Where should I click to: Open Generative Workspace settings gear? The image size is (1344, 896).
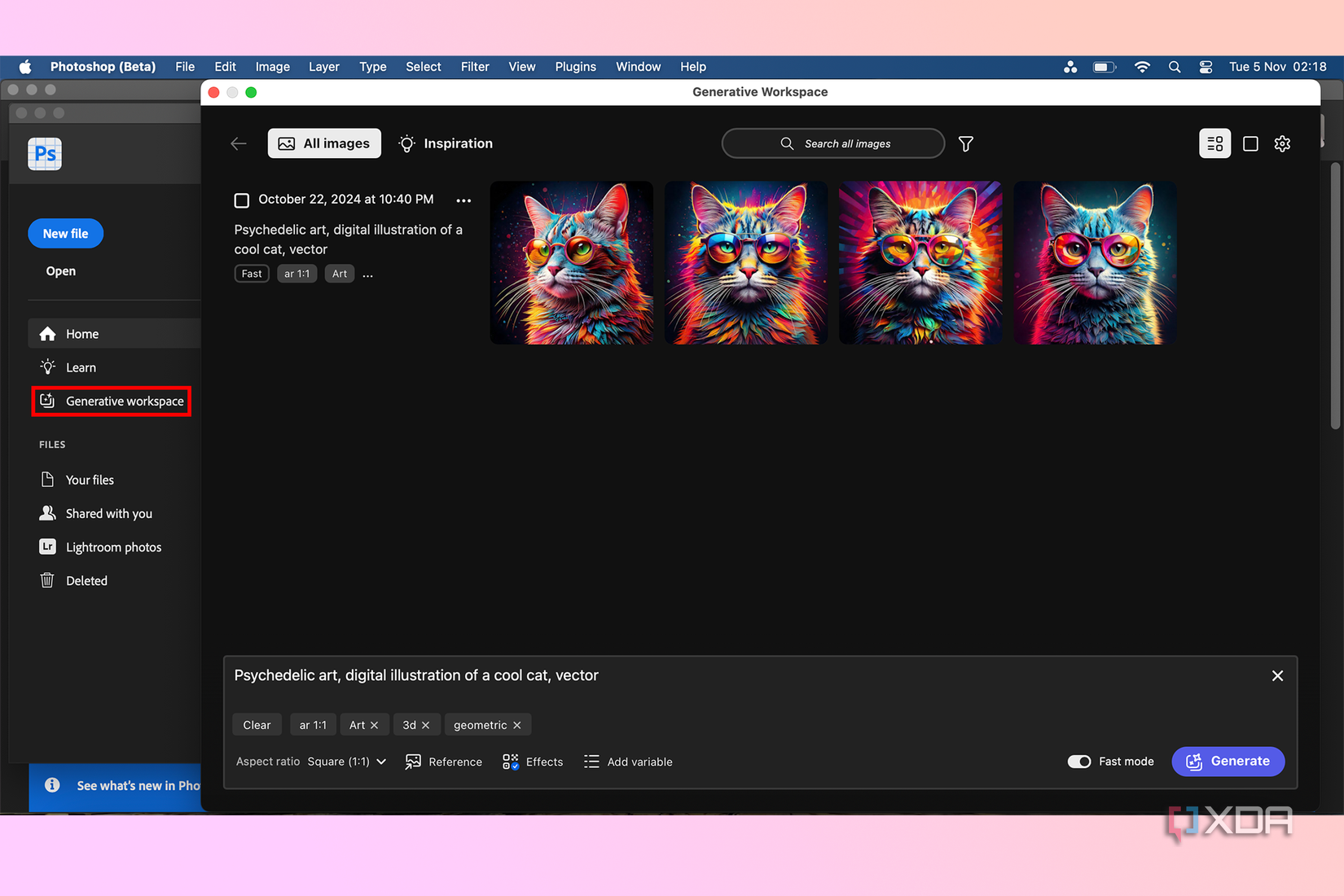(1282, 143)
